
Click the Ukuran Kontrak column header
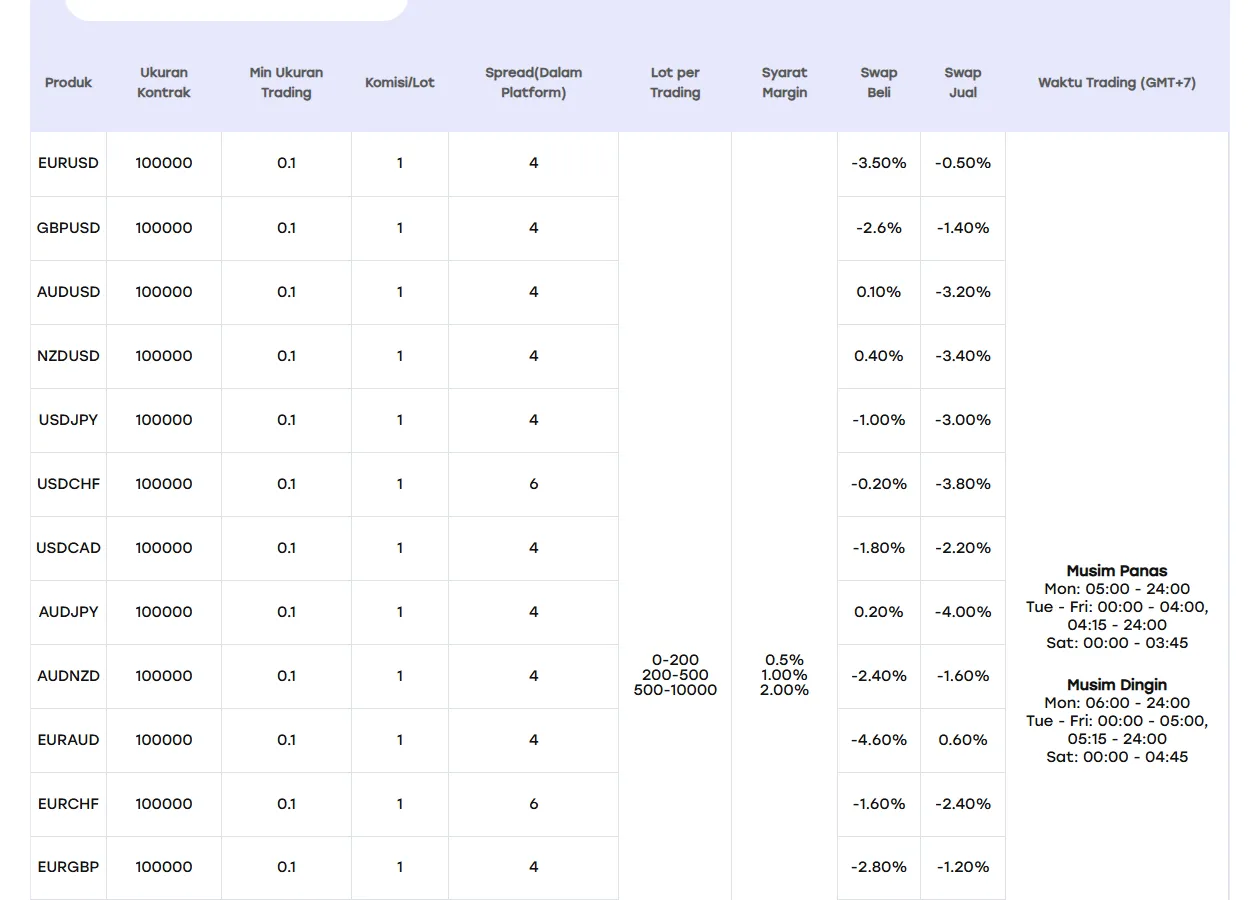[x=164, y=82]
